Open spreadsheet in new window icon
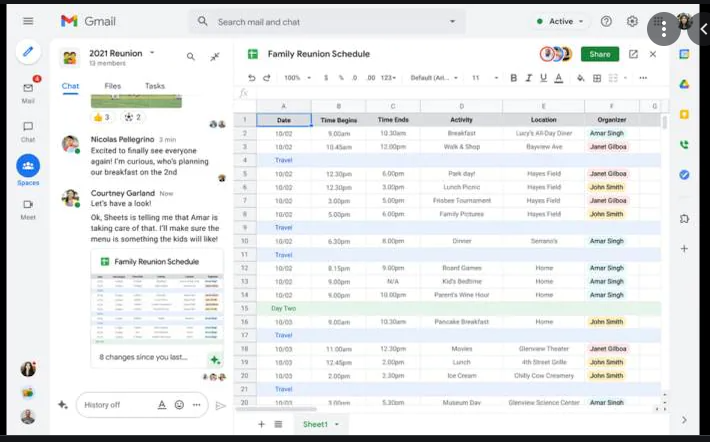The width and height of the screenshot is (710, 442). [632, 54]
